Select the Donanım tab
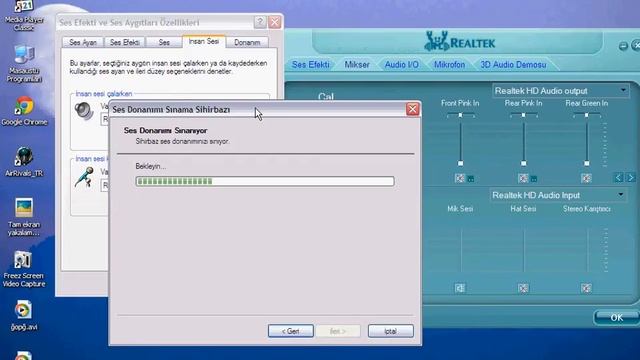 (x=247, y=42)
